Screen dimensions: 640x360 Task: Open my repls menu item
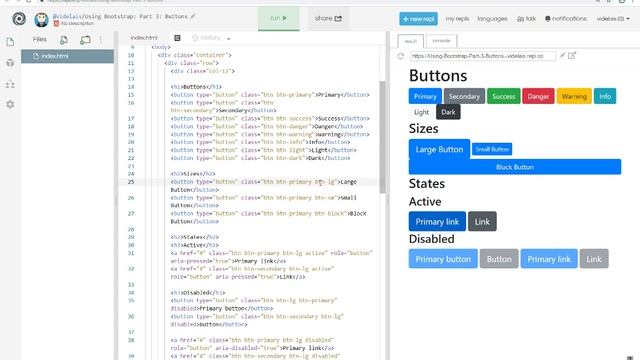click(x=457, y=19)
